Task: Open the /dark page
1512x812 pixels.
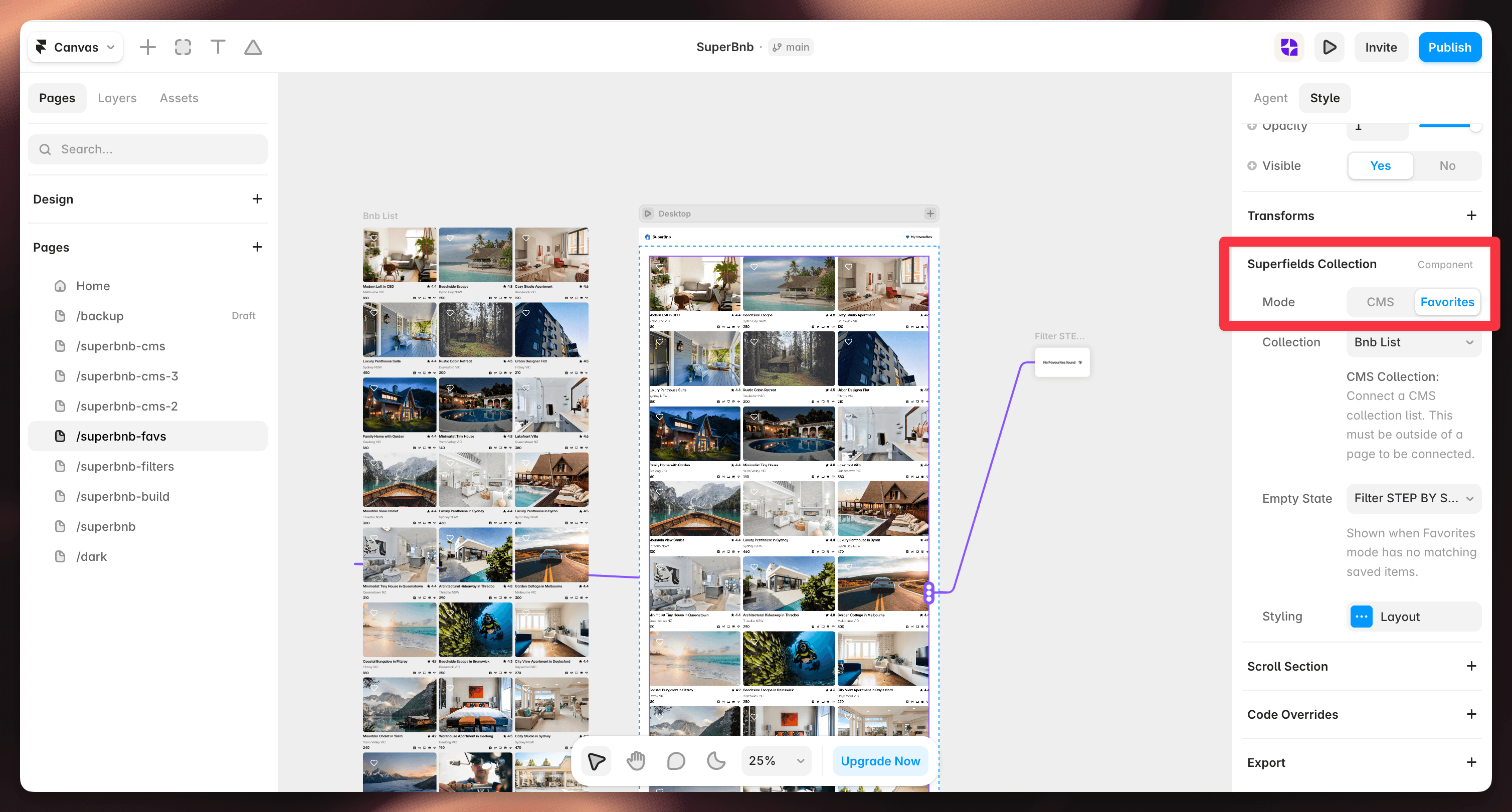Action: pos(148,556)
